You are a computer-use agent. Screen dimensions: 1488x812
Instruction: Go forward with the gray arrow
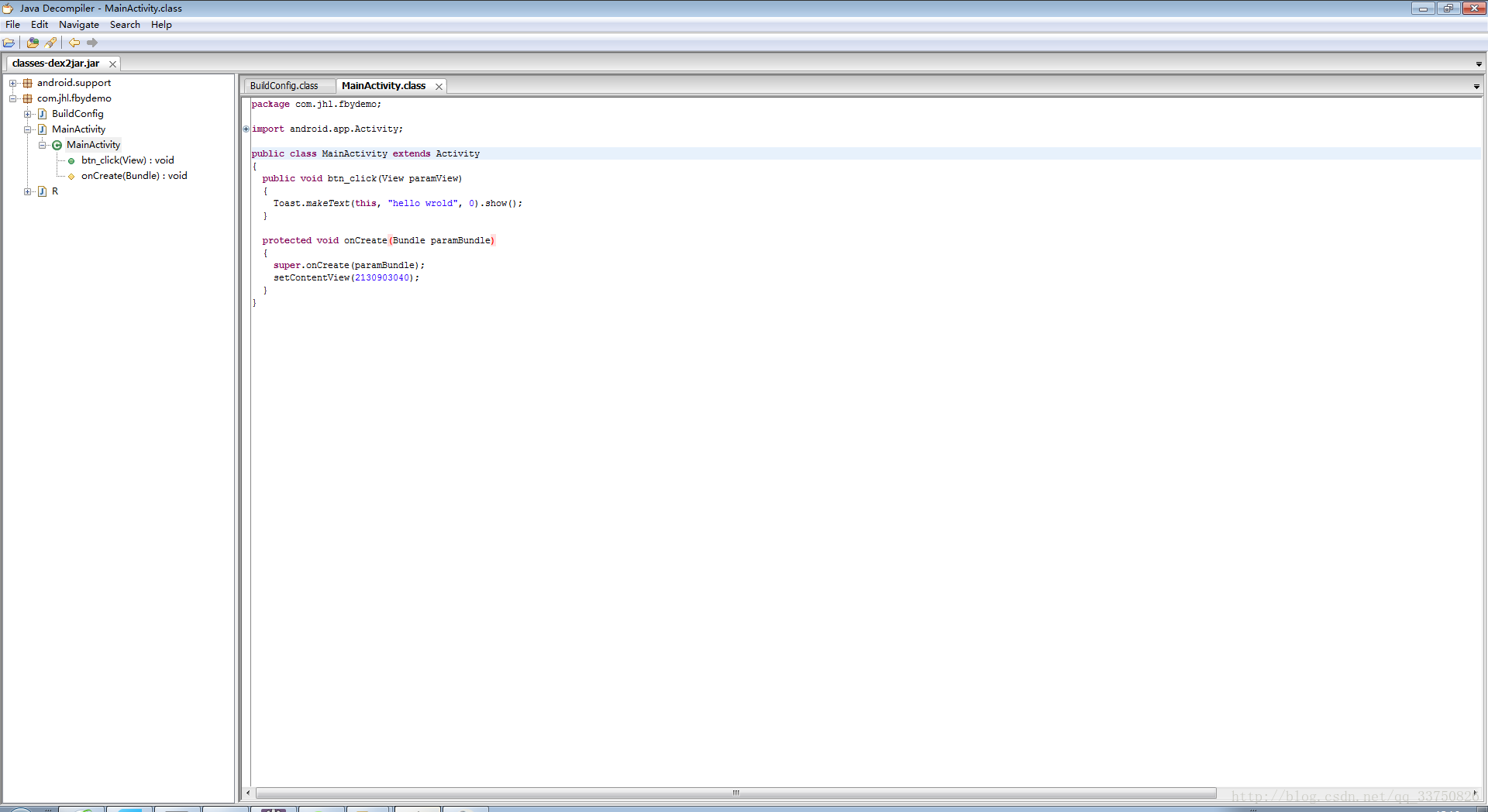(92, 43)
